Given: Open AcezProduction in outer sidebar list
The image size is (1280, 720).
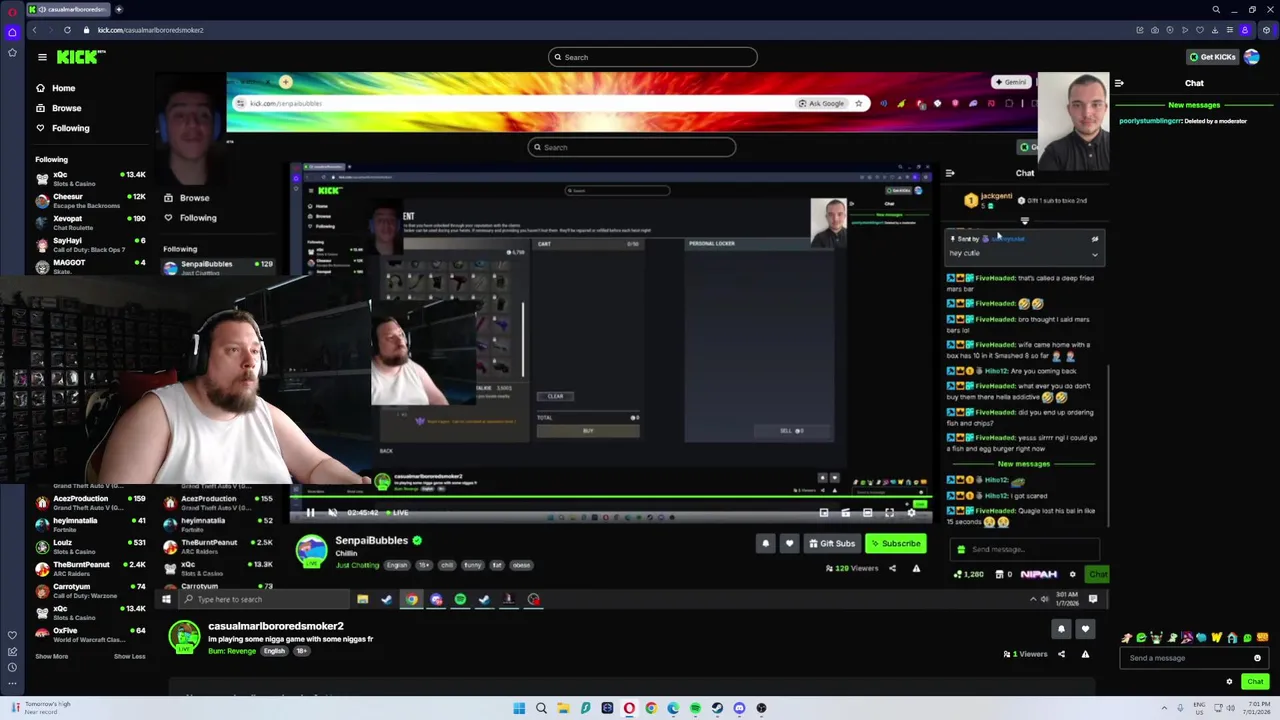Looking at the screenshot, I should 91,502.
